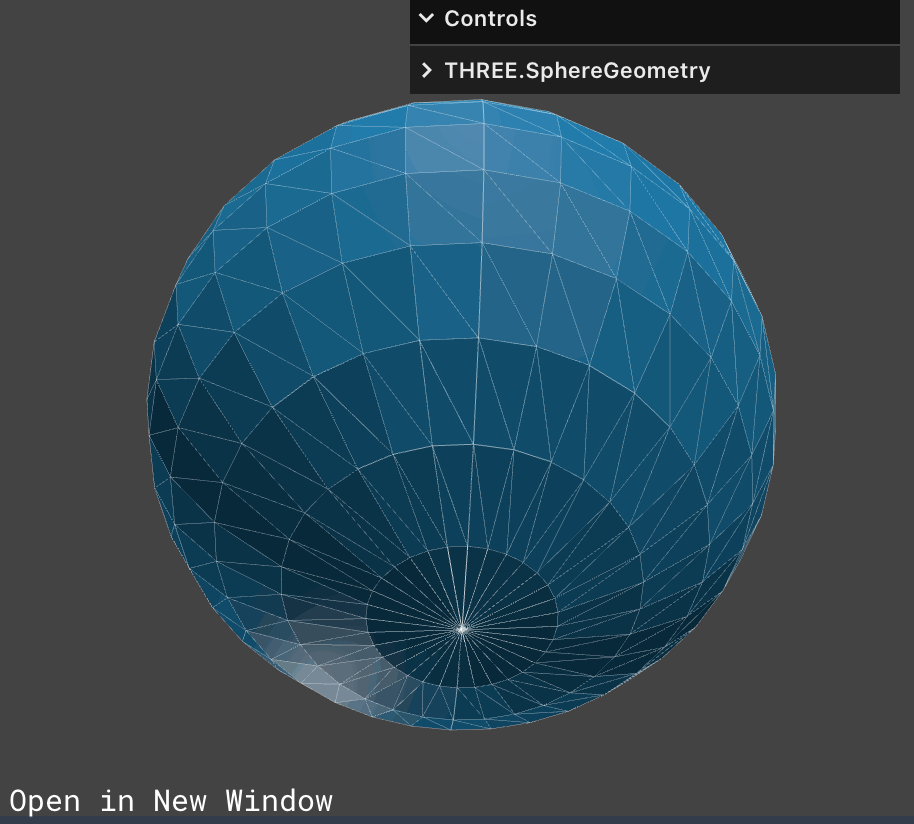Open the demo via Open in New Window
This screenshot has height=824, width=914.
click(171, 801)
